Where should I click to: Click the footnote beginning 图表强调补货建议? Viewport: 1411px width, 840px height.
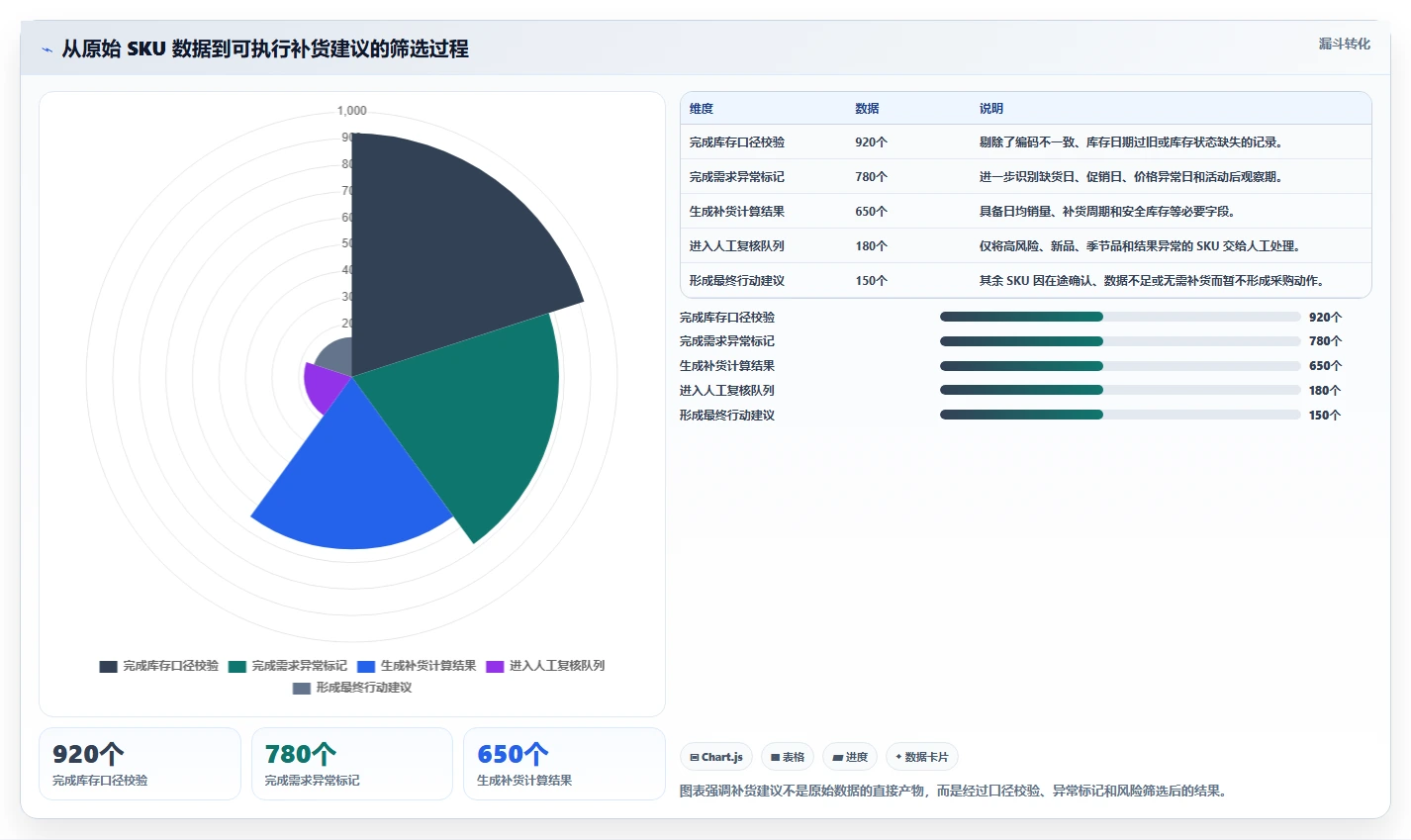click(x=956, y=792)
